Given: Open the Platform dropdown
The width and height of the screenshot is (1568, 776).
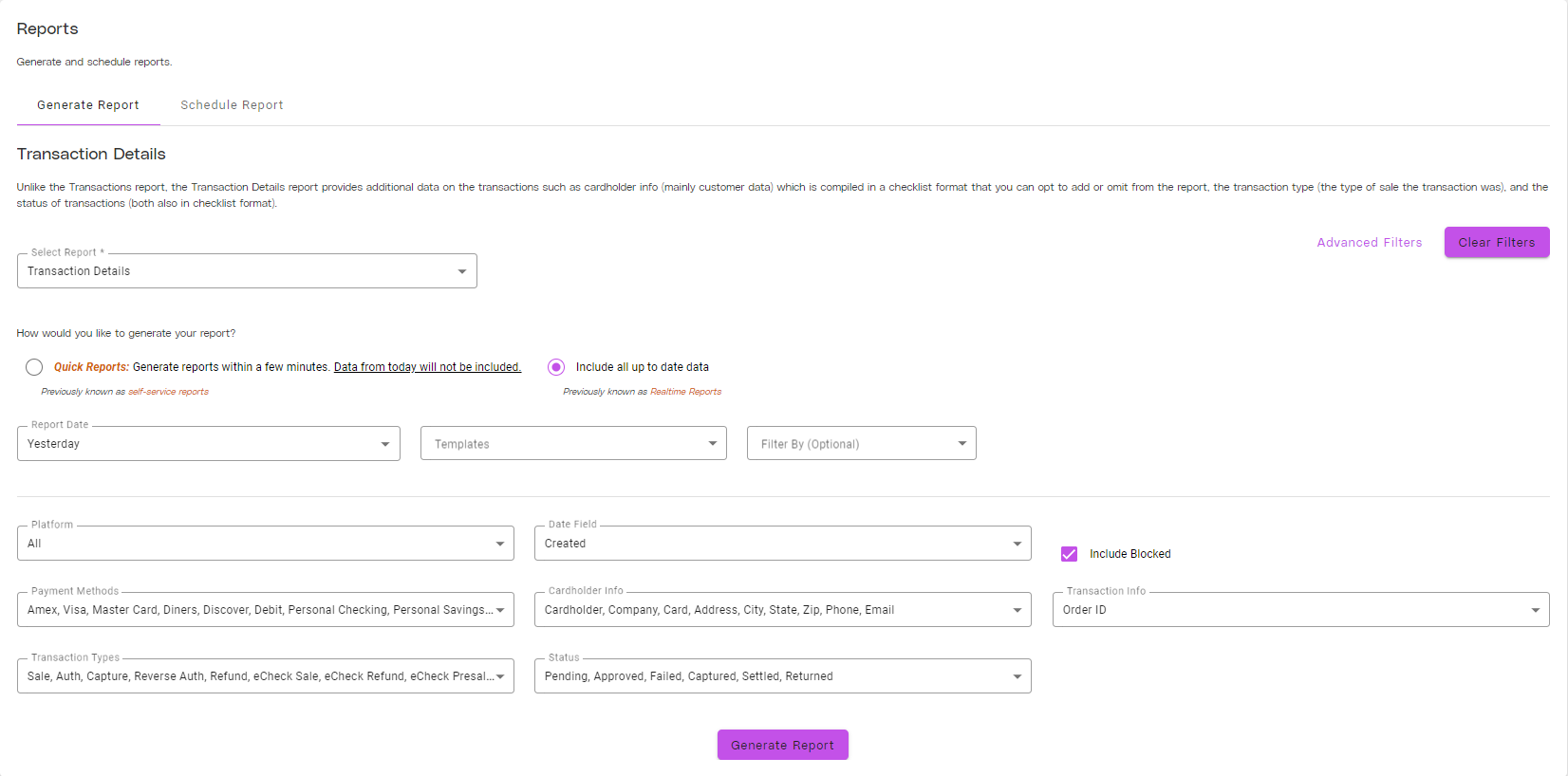Looking at the screenshot, I should [266, 544].
